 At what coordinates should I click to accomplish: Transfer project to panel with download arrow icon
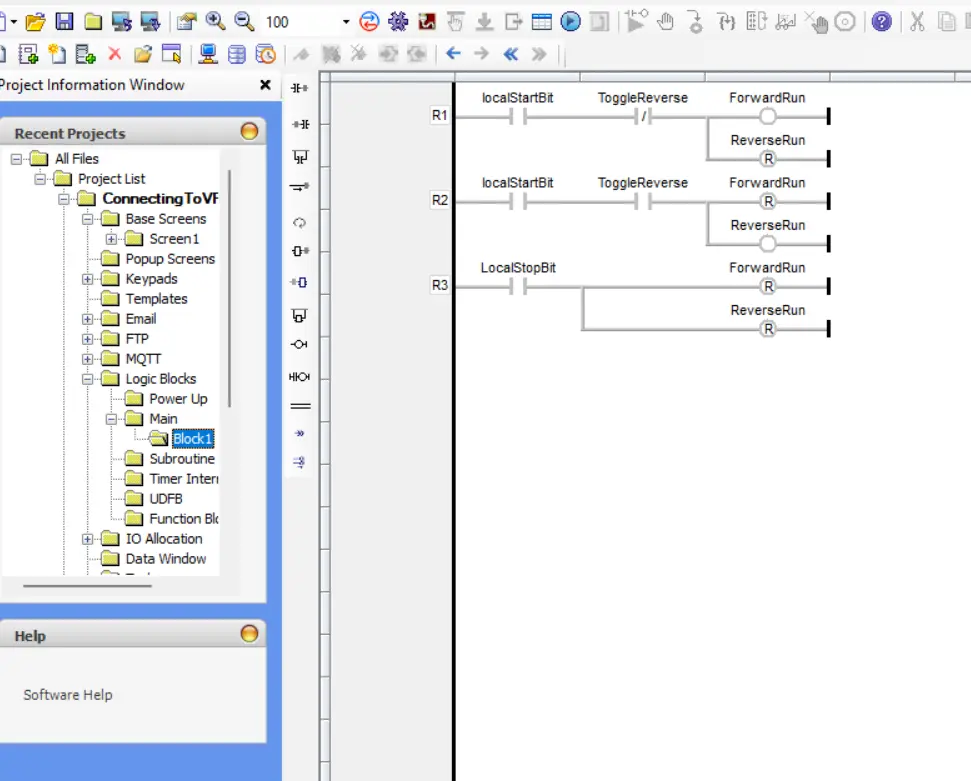pyautogui.click(x=485, y=22)
